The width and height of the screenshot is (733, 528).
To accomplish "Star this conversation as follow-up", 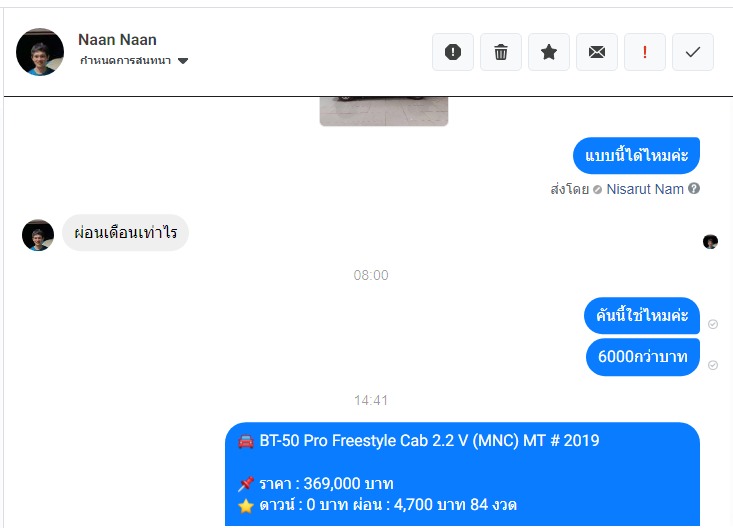I will point(549,52).
